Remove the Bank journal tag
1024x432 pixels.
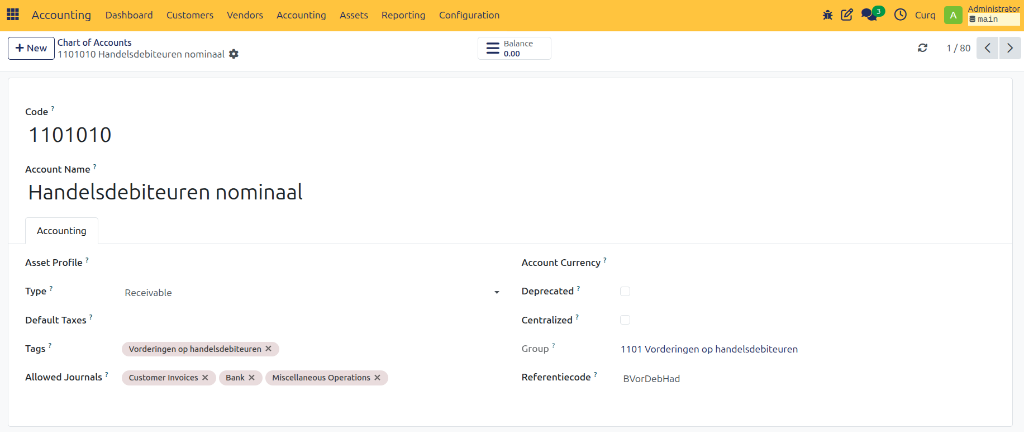tap(251, 378)
